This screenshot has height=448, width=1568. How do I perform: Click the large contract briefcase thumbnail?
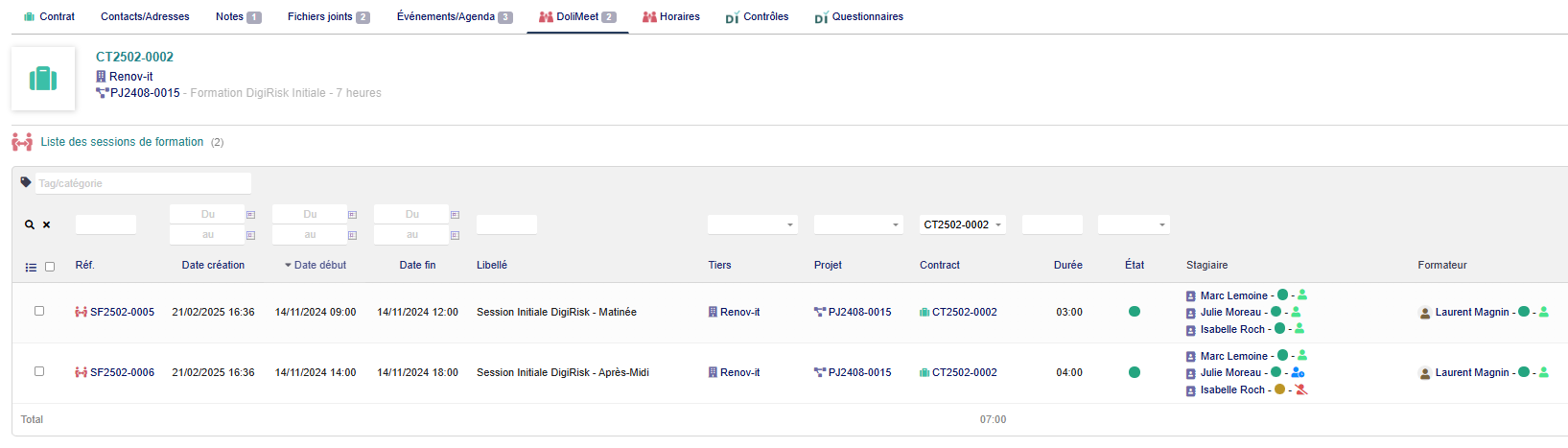(x=43, y=79)
